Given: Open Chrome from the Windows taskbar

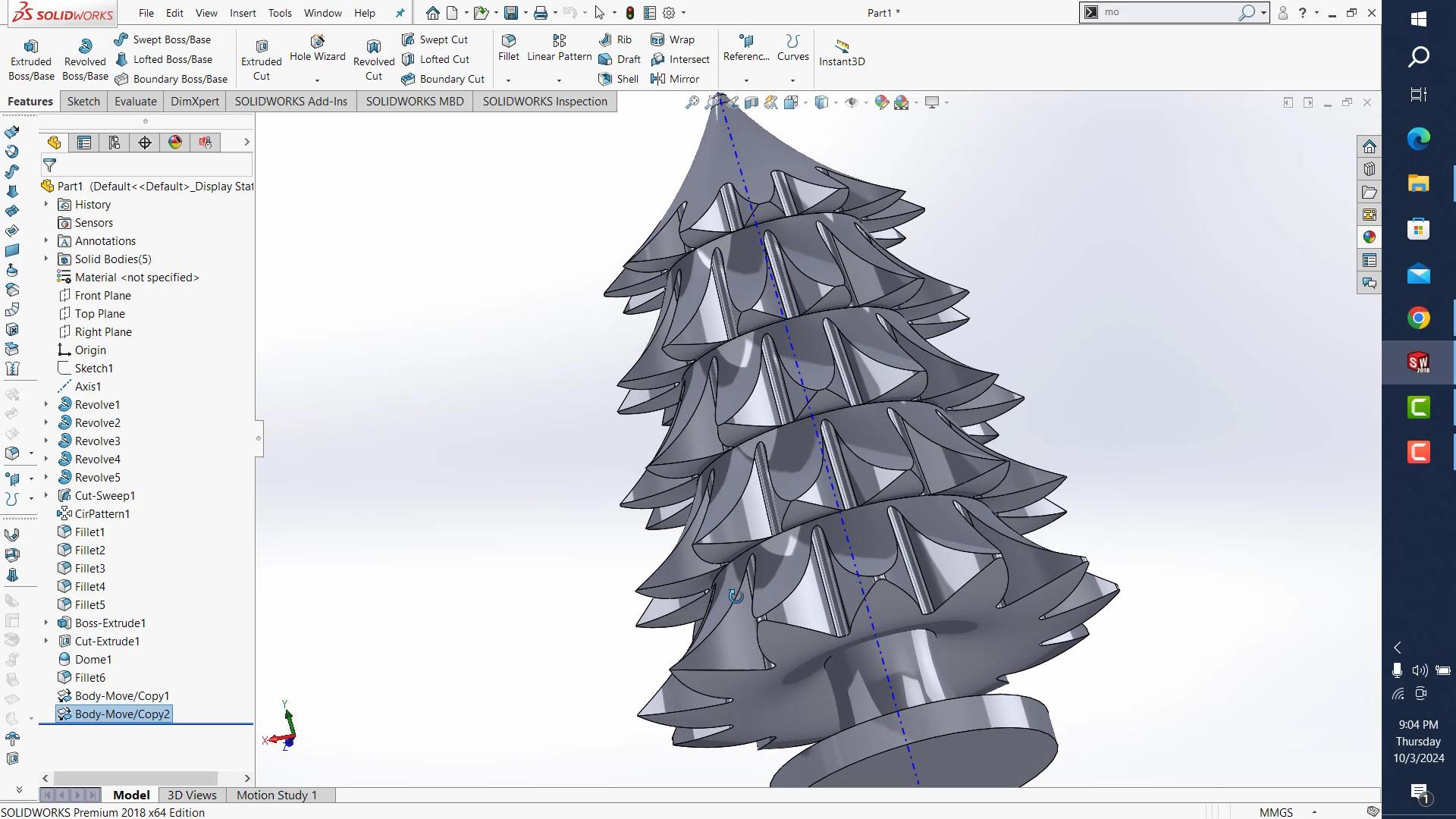Looking at the screenshot, I should pos(1418,318).
